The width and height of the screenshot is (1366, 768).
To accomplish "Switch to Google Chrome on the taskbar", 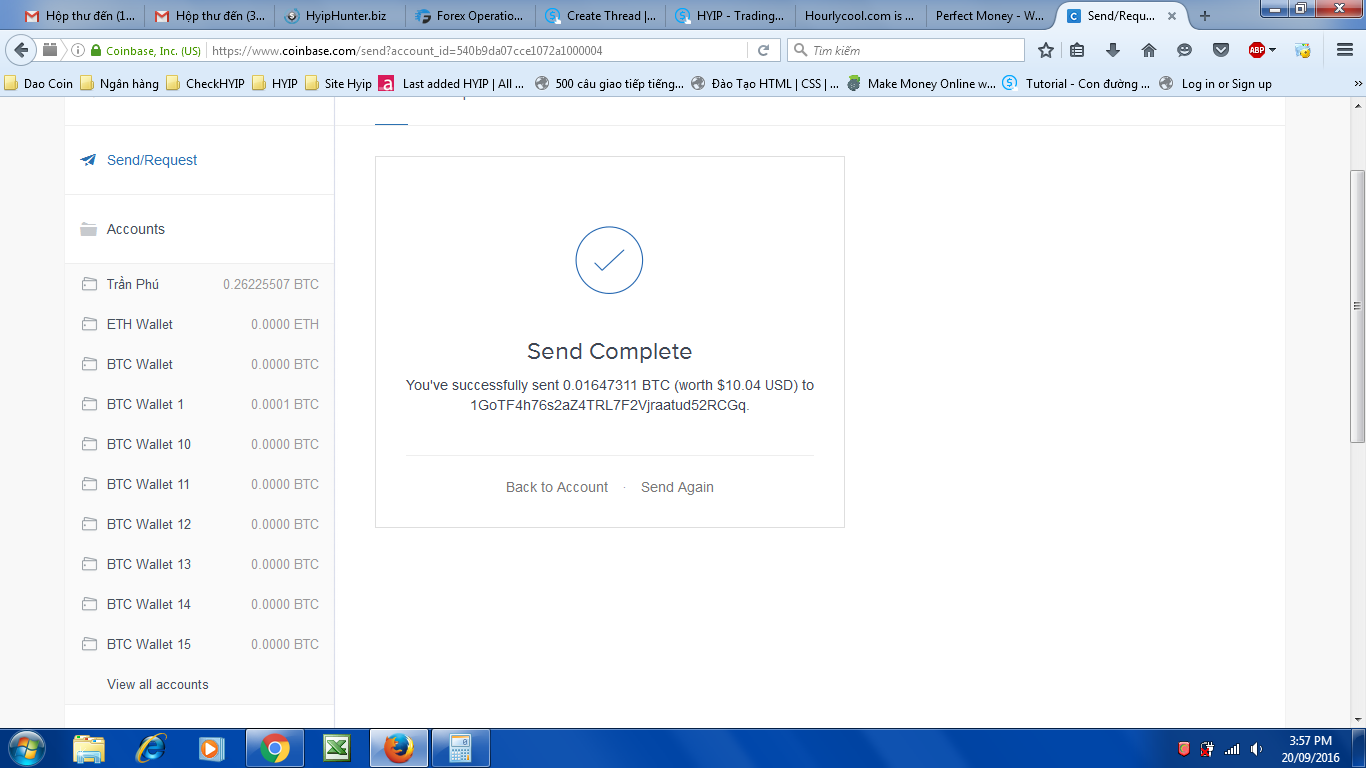I will pos(275,748).
